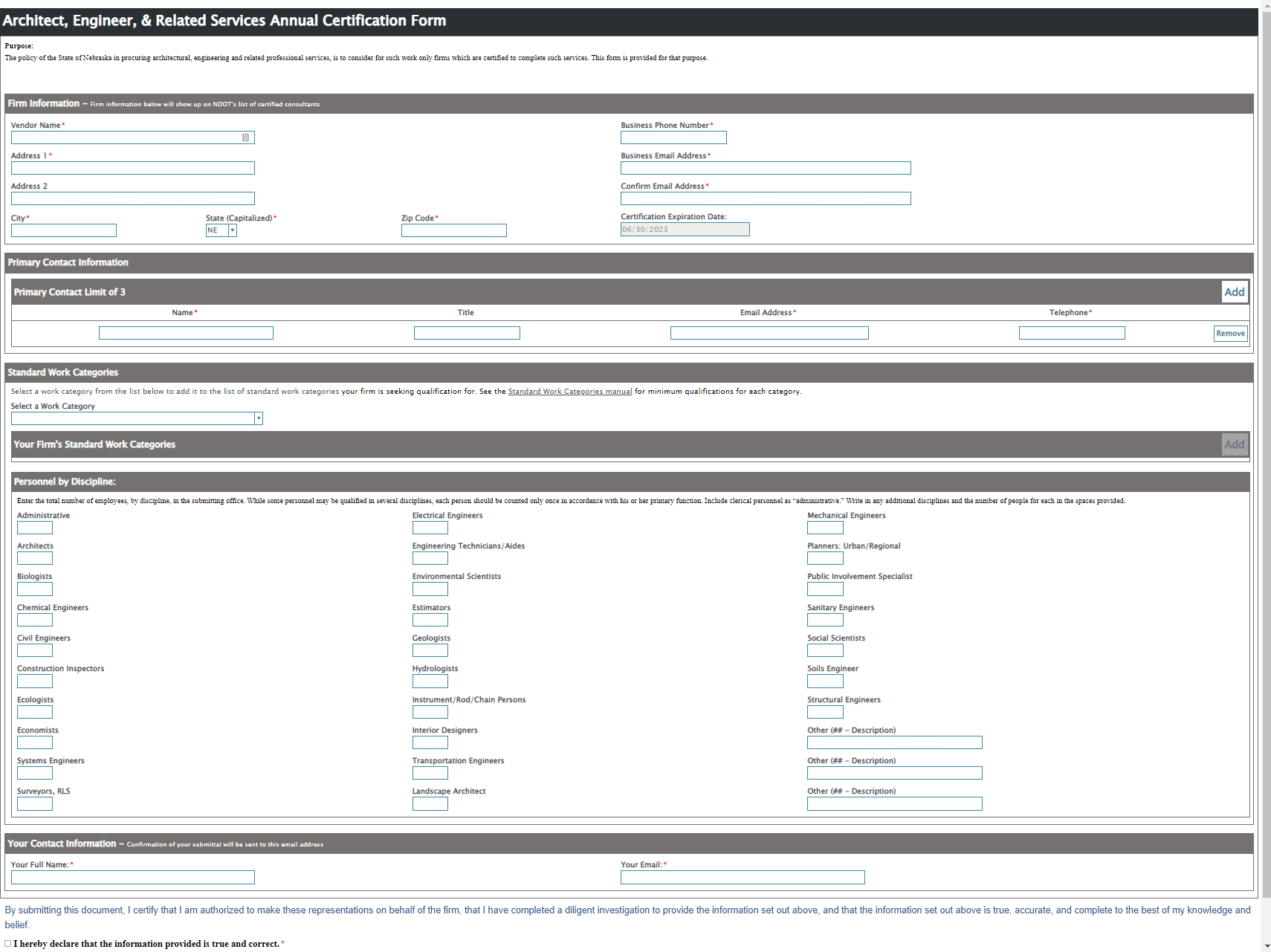Remove the primary contact row
1271x952 pixels.
click(x=1230, y=334)
